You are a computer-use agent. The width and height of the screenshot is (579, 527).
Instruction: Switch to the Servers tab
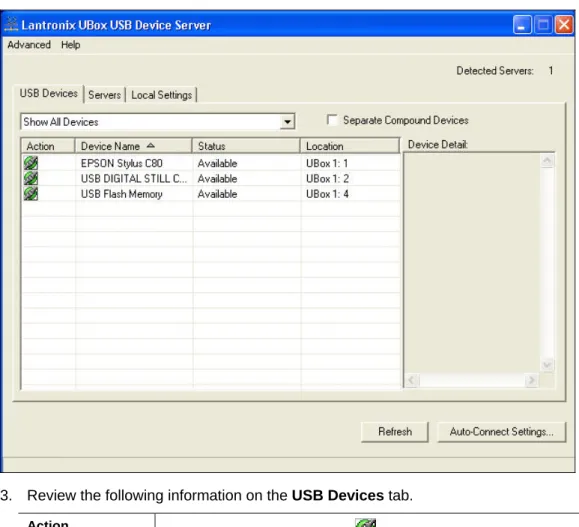pos(105,95)
